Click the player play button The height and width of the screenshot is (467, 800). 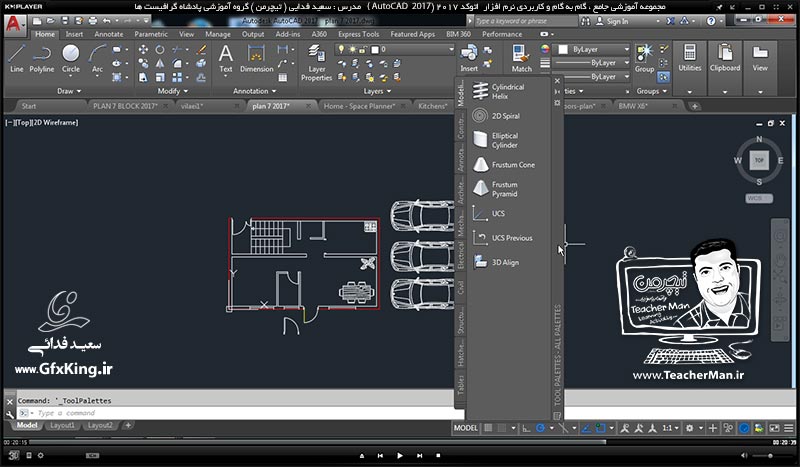pos(399,455)
